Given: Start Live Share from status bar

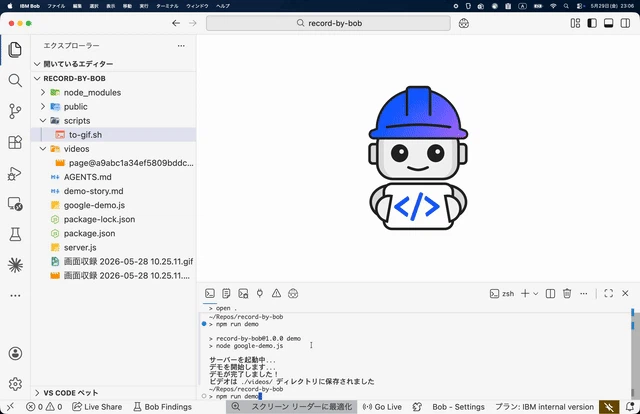Looking at the screenshot, I should [97, 407].
